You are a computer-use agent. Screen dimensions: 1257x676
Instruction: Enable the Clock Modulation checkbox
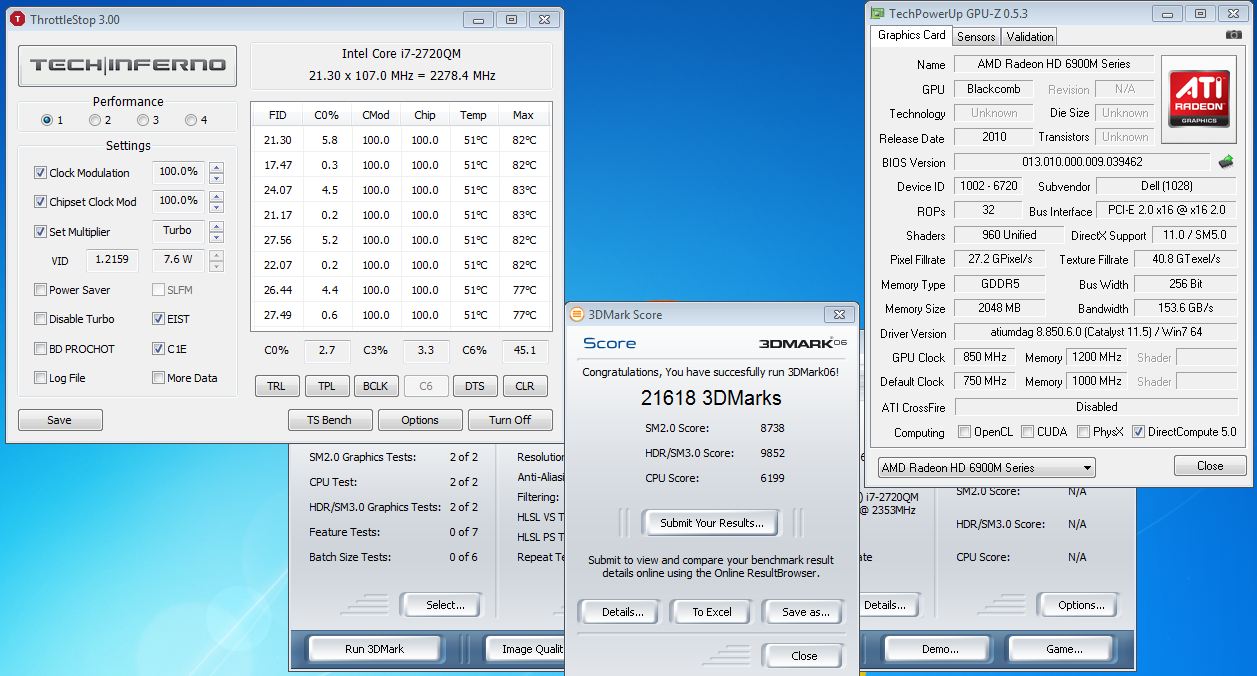tap(41, 173)
